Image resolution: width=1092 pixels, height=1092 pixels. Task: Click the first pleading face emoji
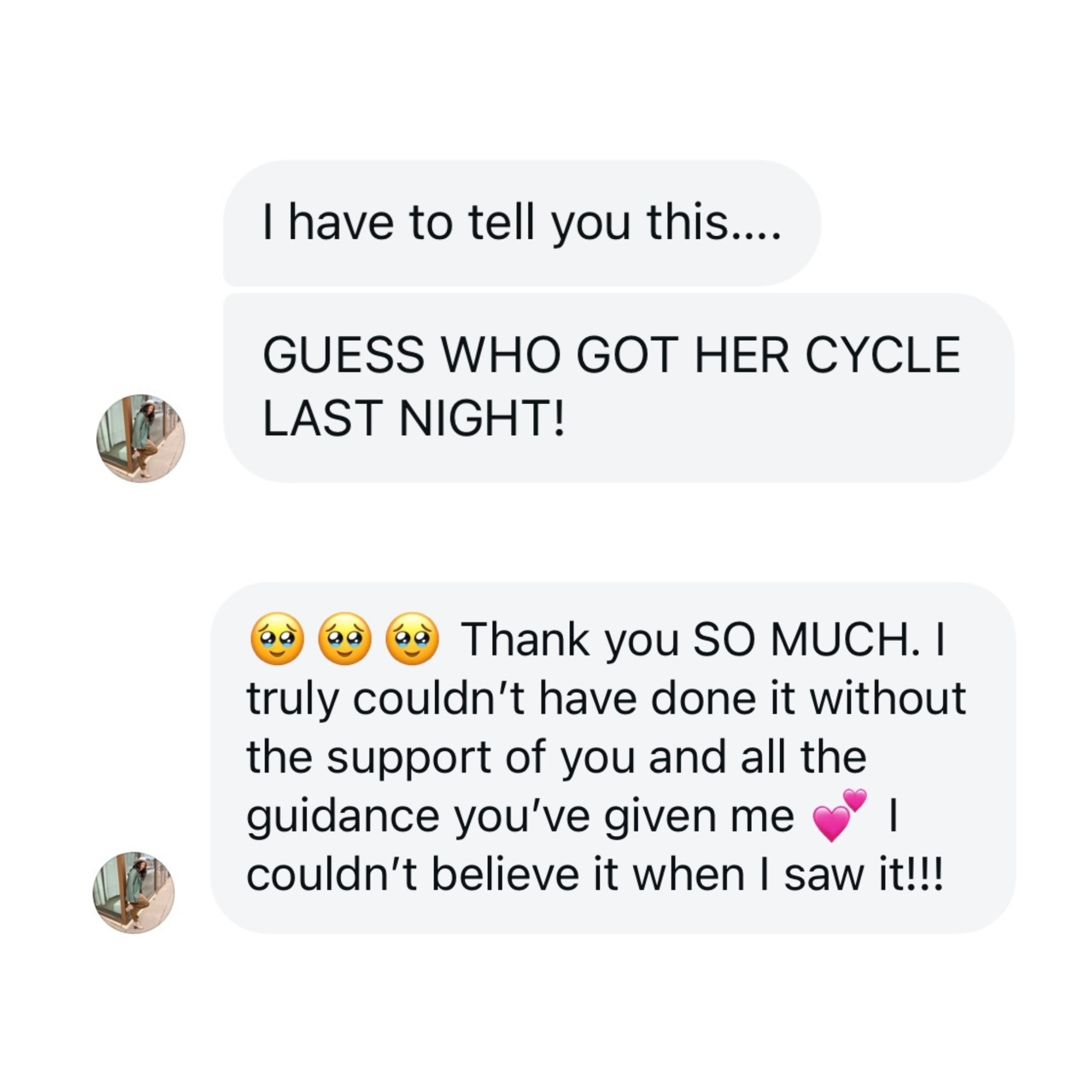pos(276,639)
